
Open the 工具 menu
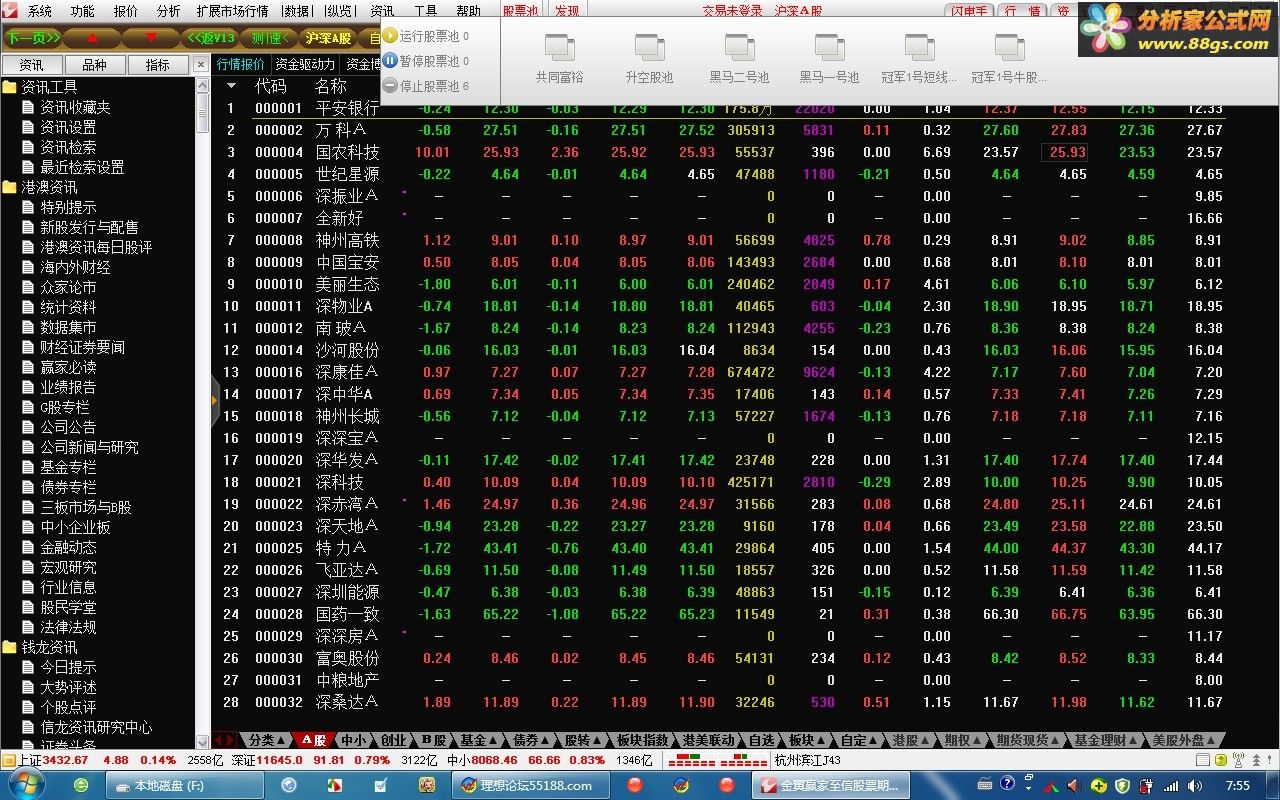(x=426, y=11)
